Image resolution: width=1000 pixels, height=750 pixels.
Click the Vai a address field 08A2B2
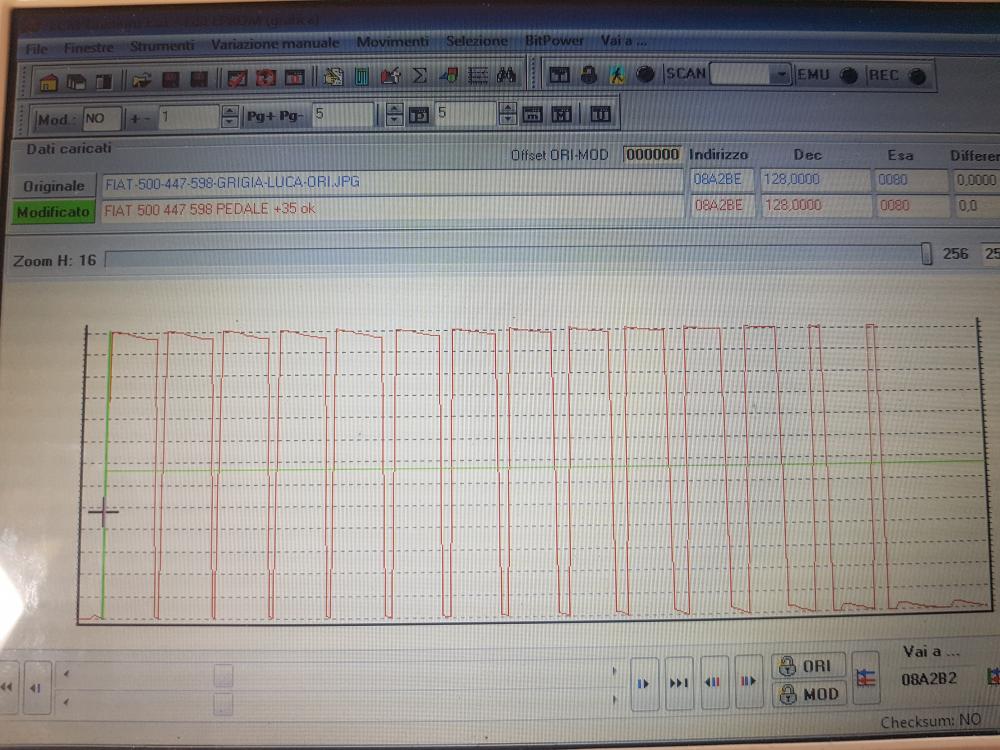point(929,678)
